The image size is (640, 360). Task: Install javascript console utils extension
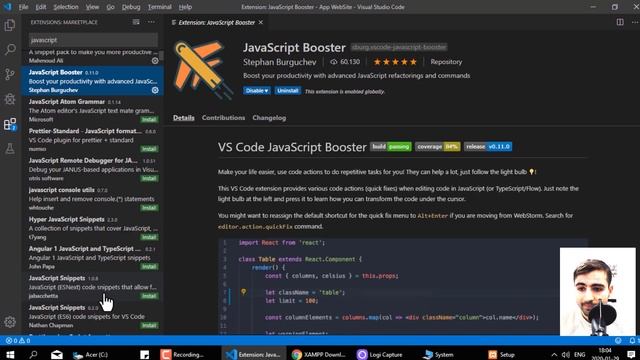[149, 207]
